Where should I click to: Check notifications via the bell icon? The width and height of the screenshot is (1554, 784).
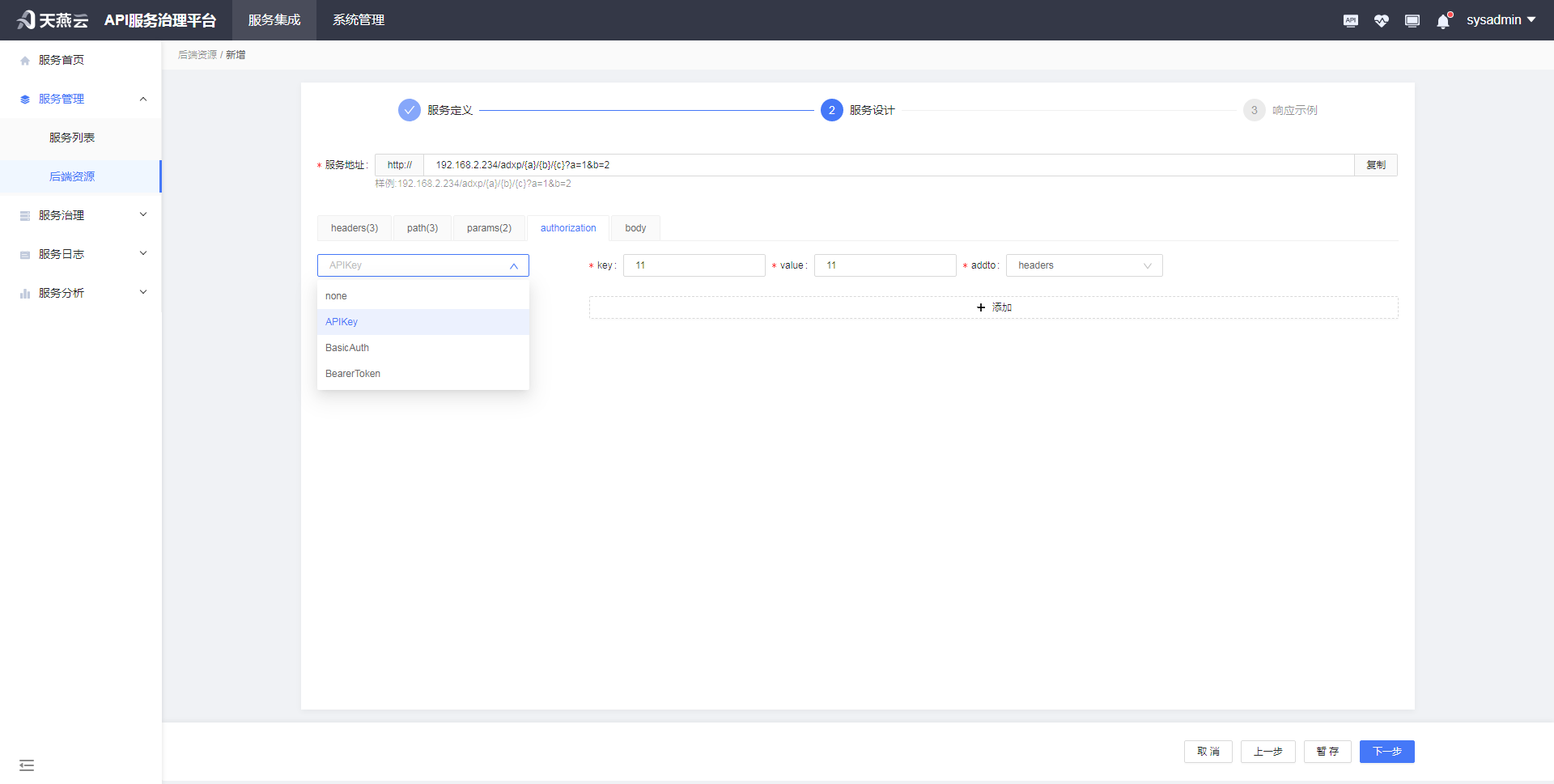(1443, 20)
